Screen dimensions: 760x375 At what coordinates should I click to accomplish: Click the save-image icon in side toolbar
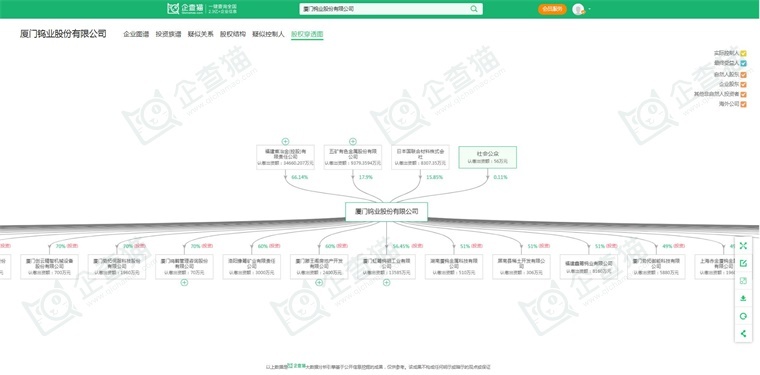point(743,281)
